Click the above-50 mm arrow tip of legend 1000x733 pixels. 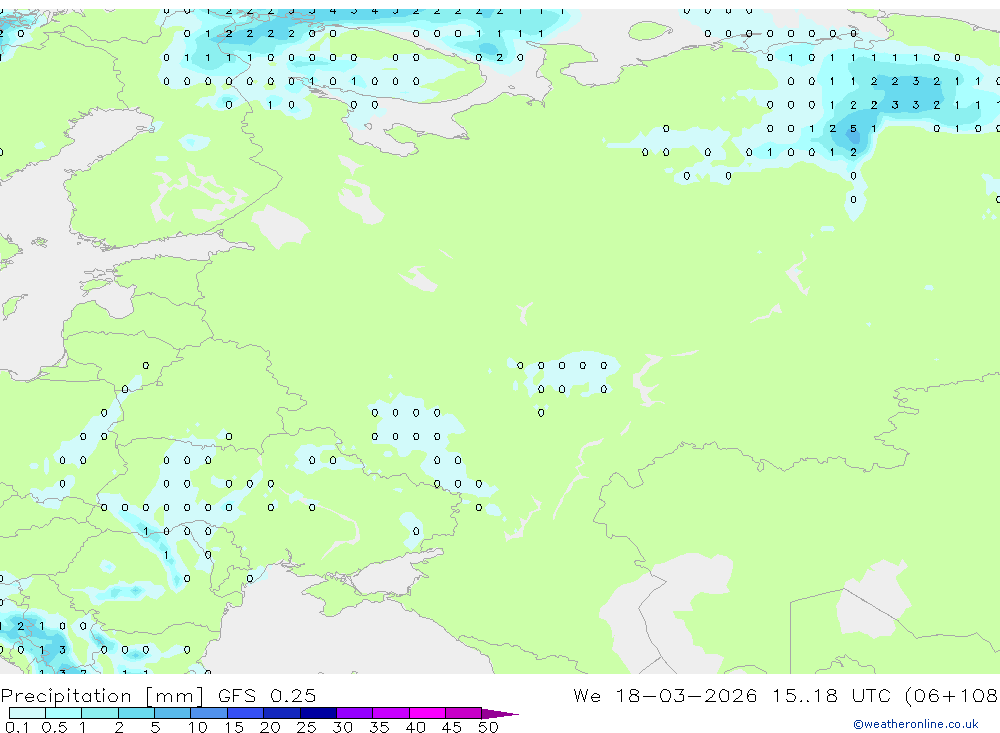point(500,714)
